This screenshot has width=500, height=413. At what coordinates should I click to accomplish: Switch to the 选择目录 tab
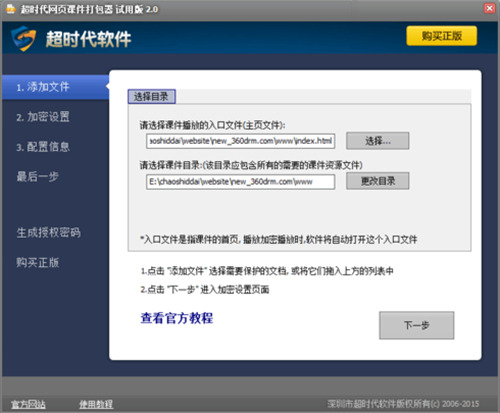pyautogui.click(x=152, y=97)
